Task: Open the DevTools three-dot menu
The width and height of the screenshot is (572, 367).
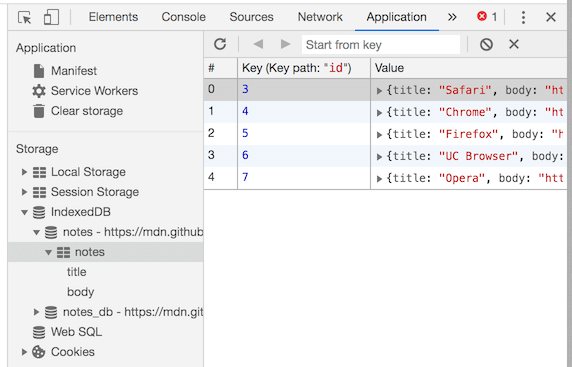Action: [523, 17]
